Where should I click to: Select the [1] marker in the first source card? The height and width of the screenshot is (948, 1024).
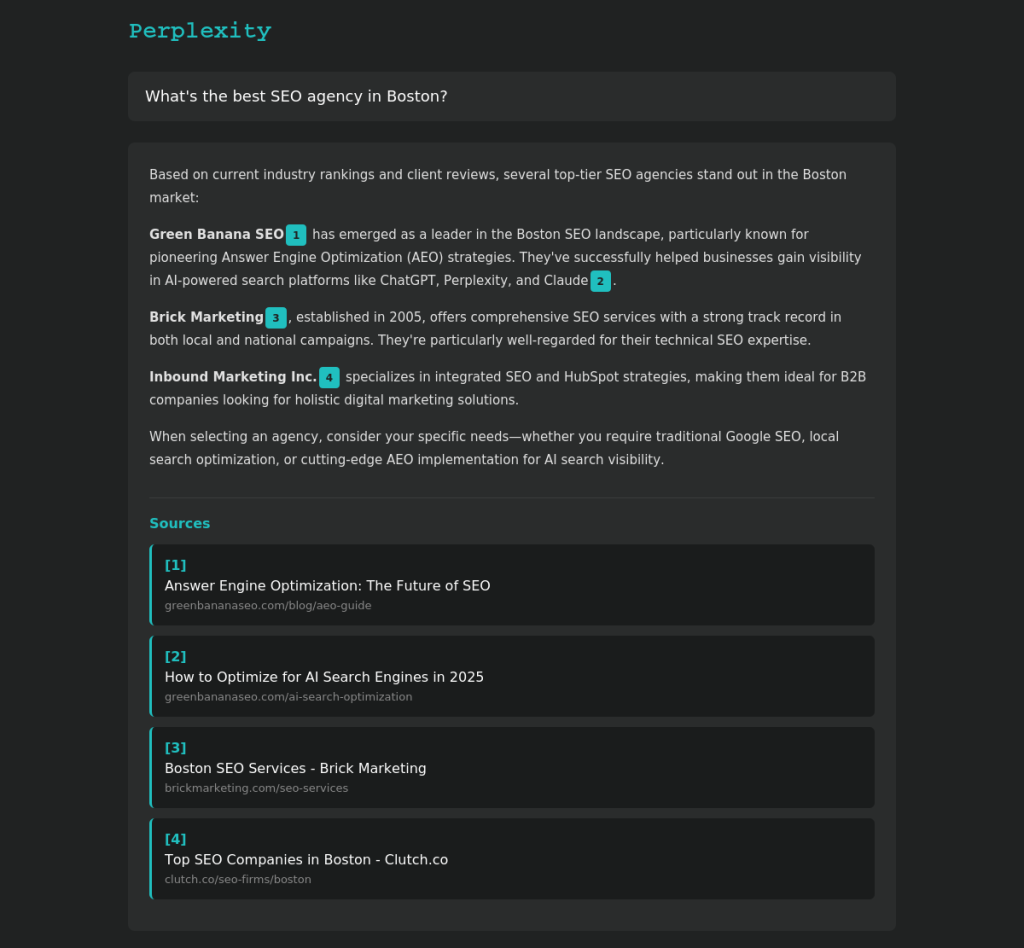[175, 565]
